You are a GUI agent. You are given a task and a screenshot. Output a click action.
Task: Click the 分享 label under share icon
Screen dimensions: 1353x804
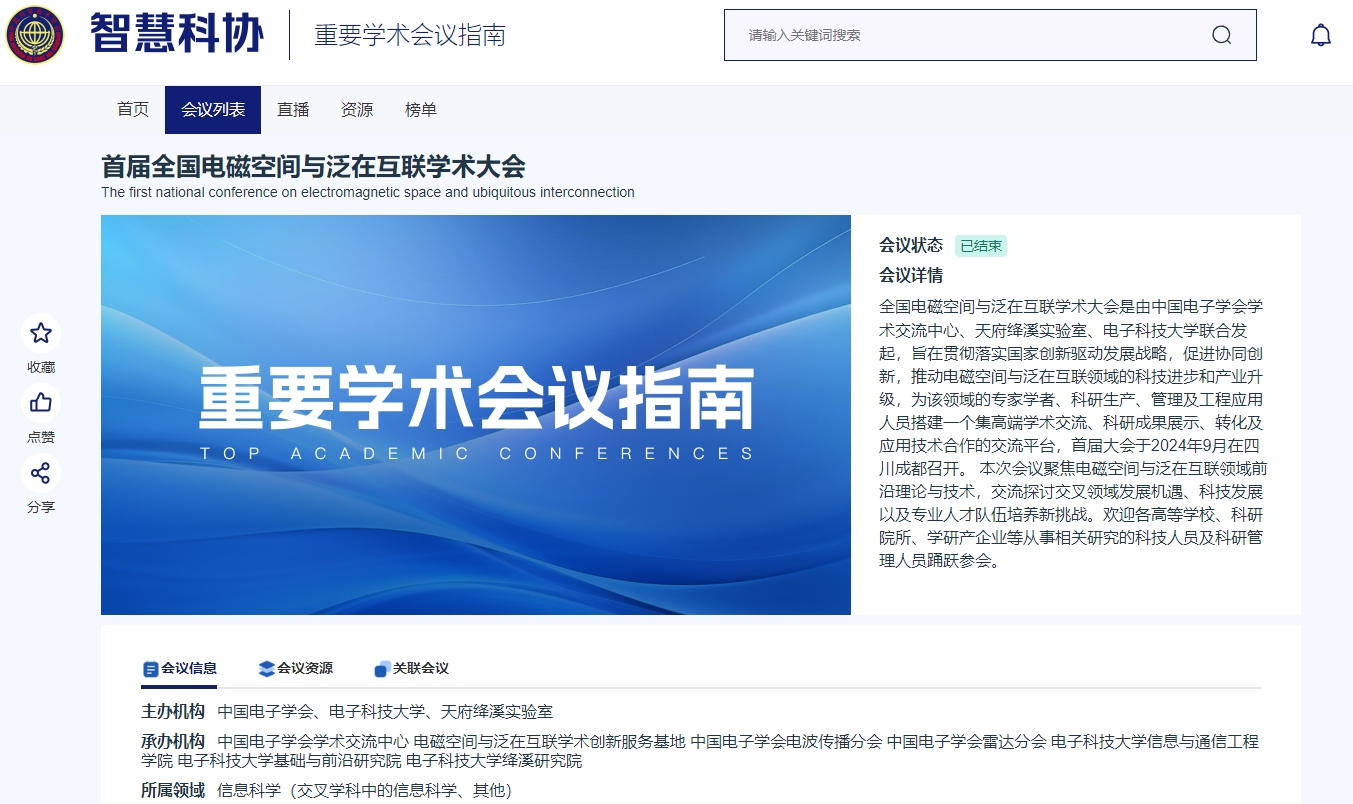(41, 507)
